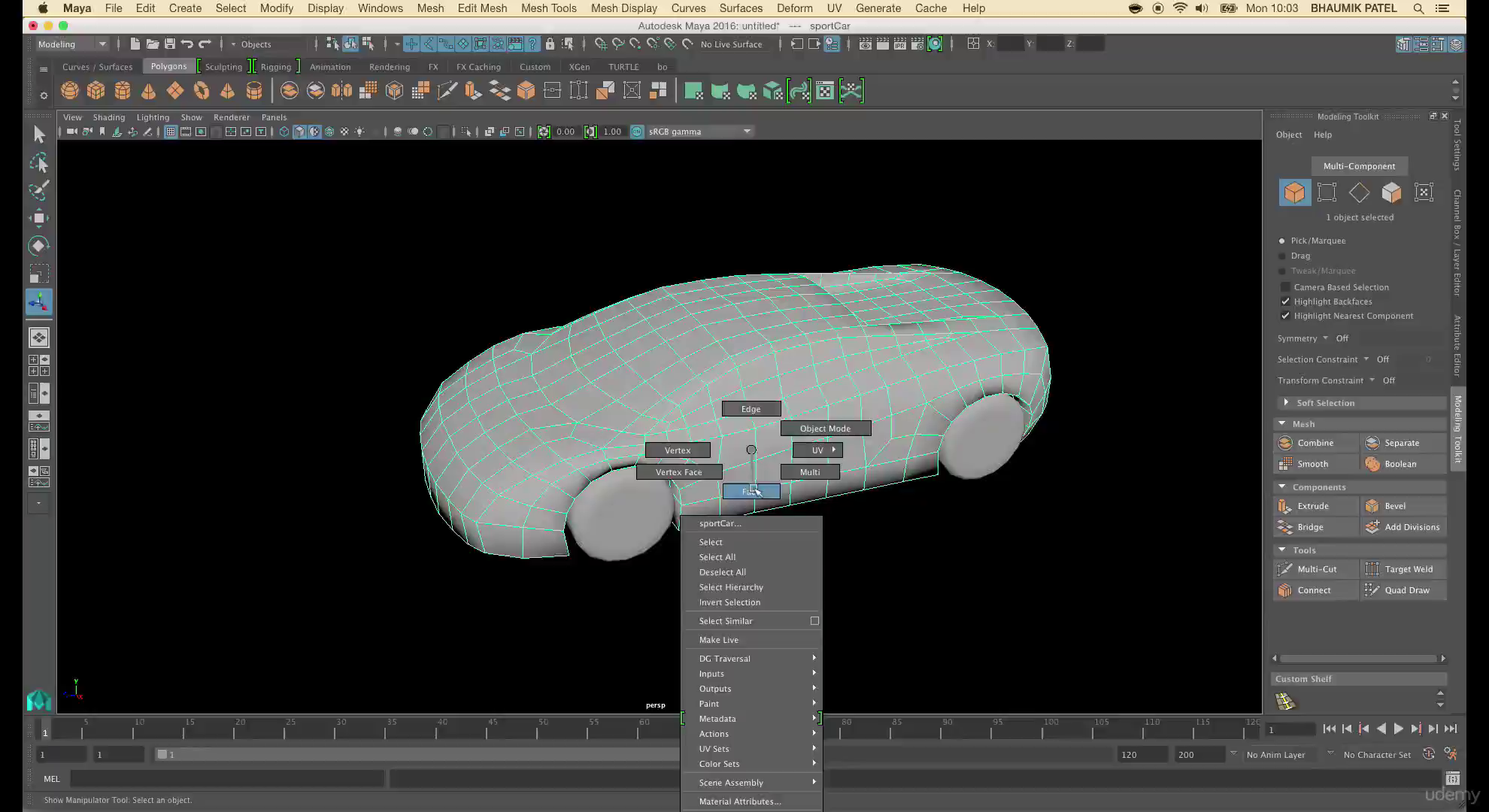Open the script editor icon

[x=1452, y=779]
